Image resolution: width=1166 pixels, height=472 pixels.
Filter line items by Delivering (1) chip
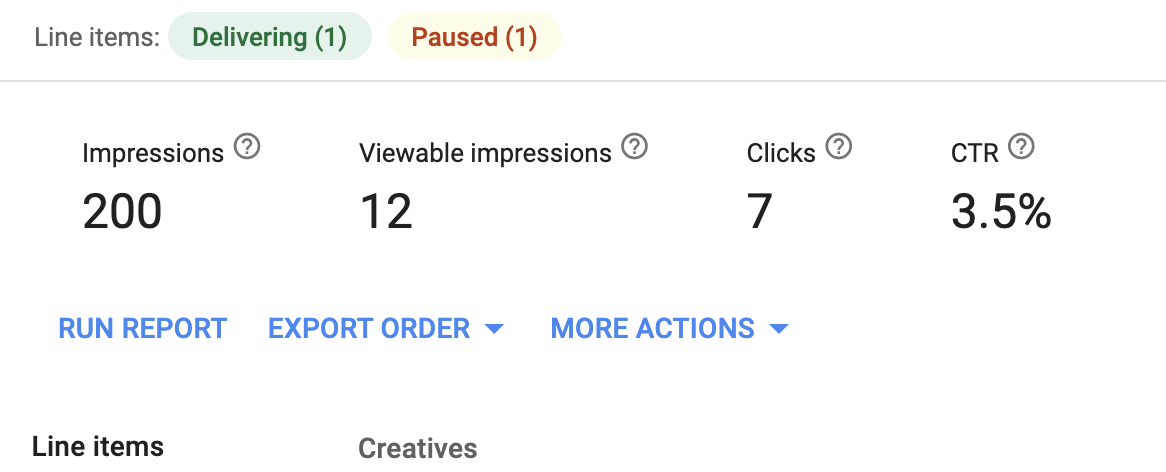click(269, 36)
